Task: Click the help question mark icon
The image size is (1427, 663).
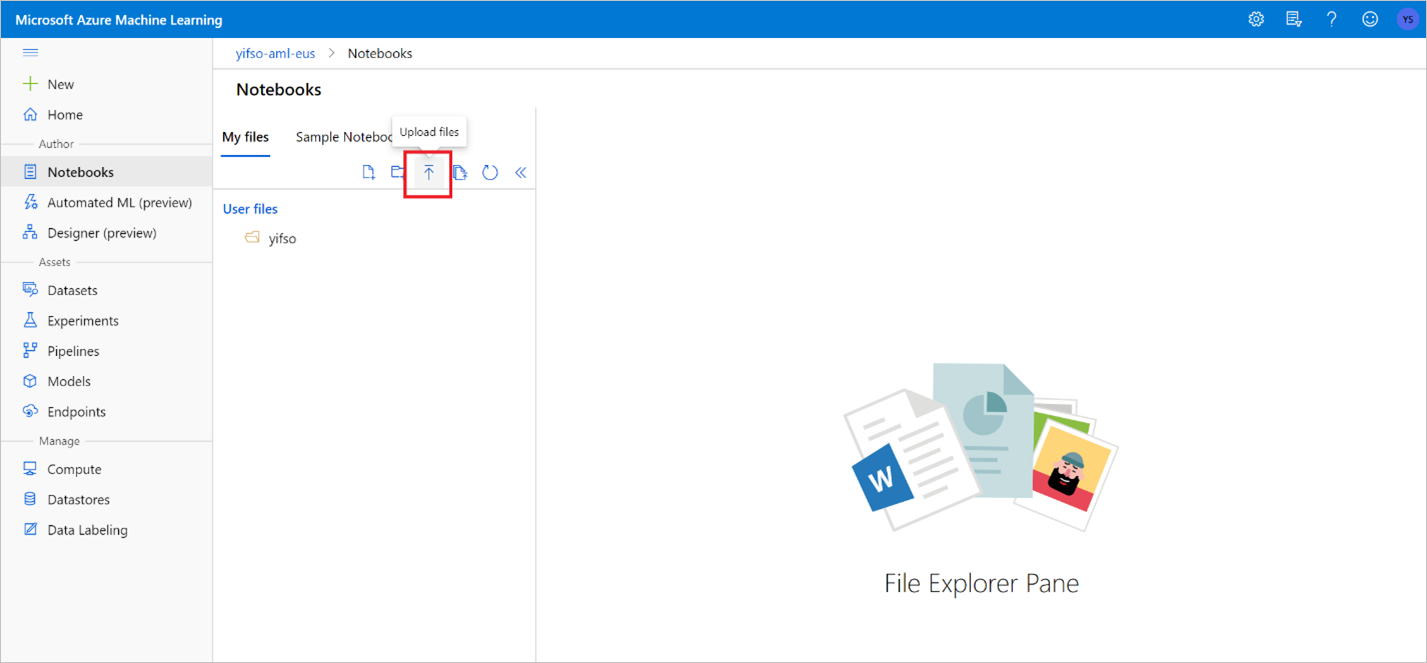Action: (1331, 18)
